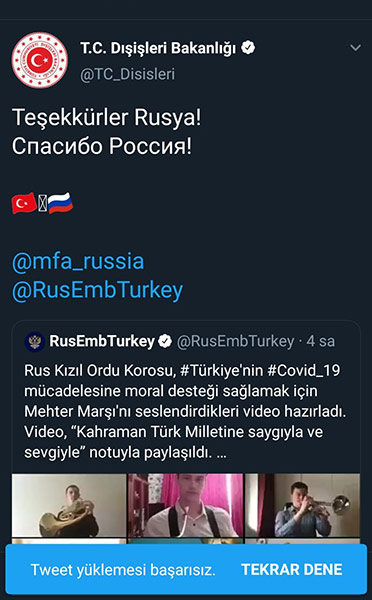Viewport: 372px width, 600px height.
Task: Tap the RusEmbTurkey name in quoted tweet
Action: click(x=102, y=341)
